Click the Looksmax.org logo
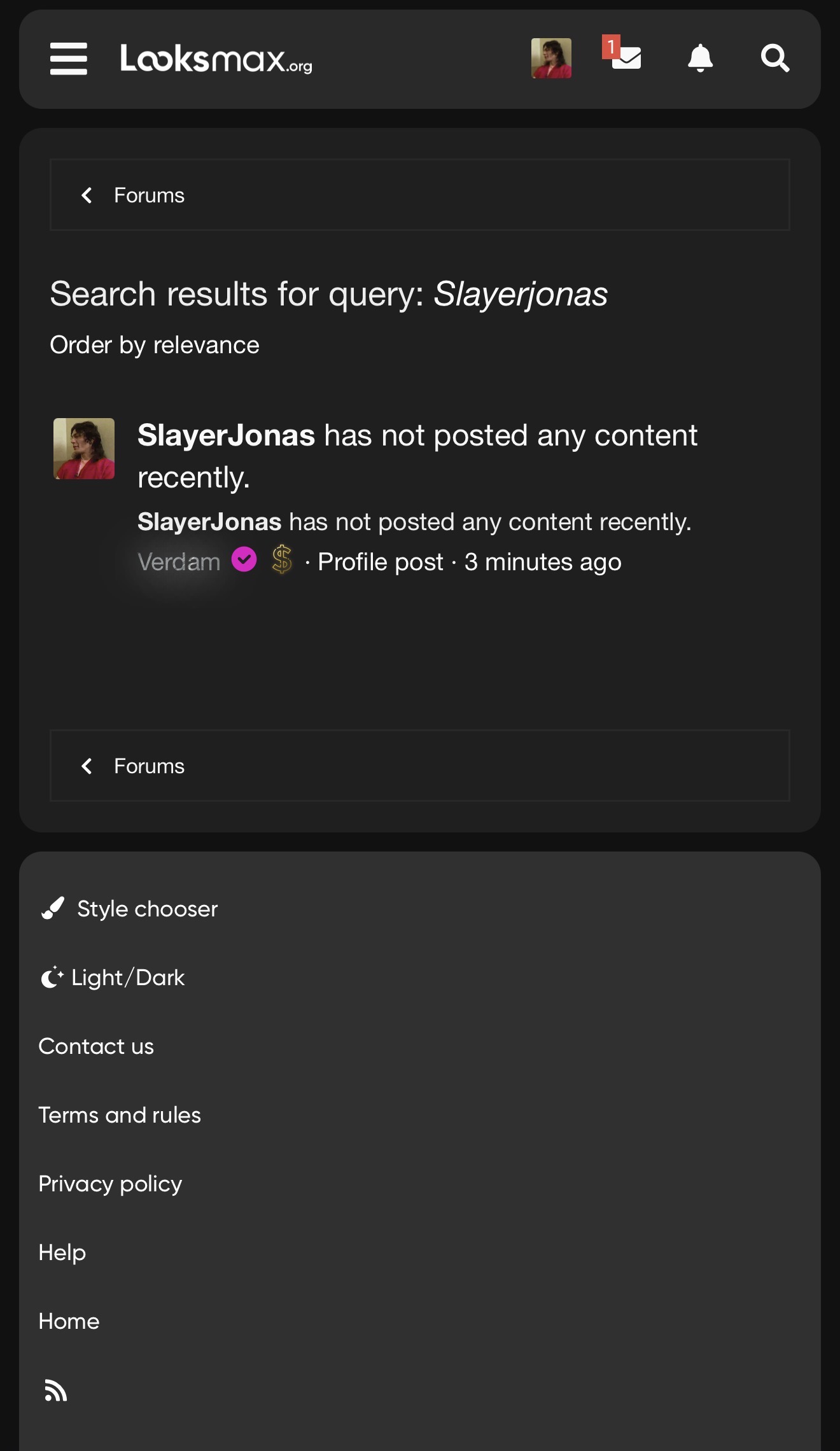The image size is (840, 1451). tap(216, 59)
